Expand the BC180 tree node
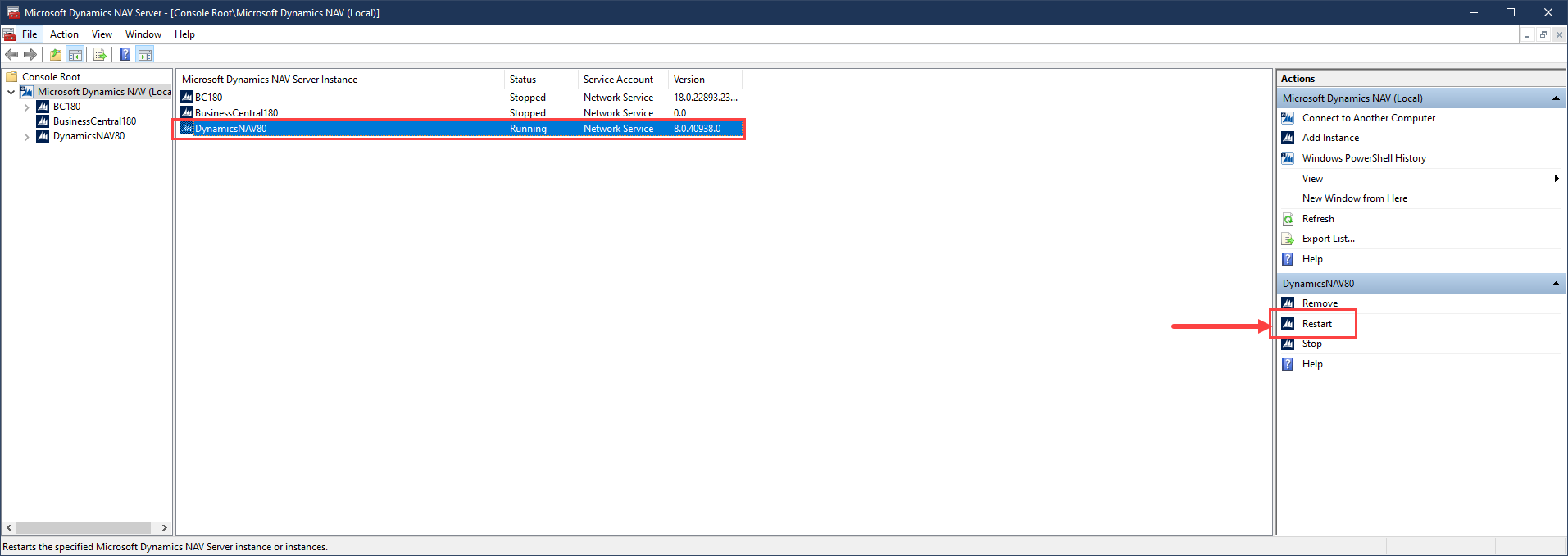Viewport: 1568px width, 556px height. (x=27, y=107)
